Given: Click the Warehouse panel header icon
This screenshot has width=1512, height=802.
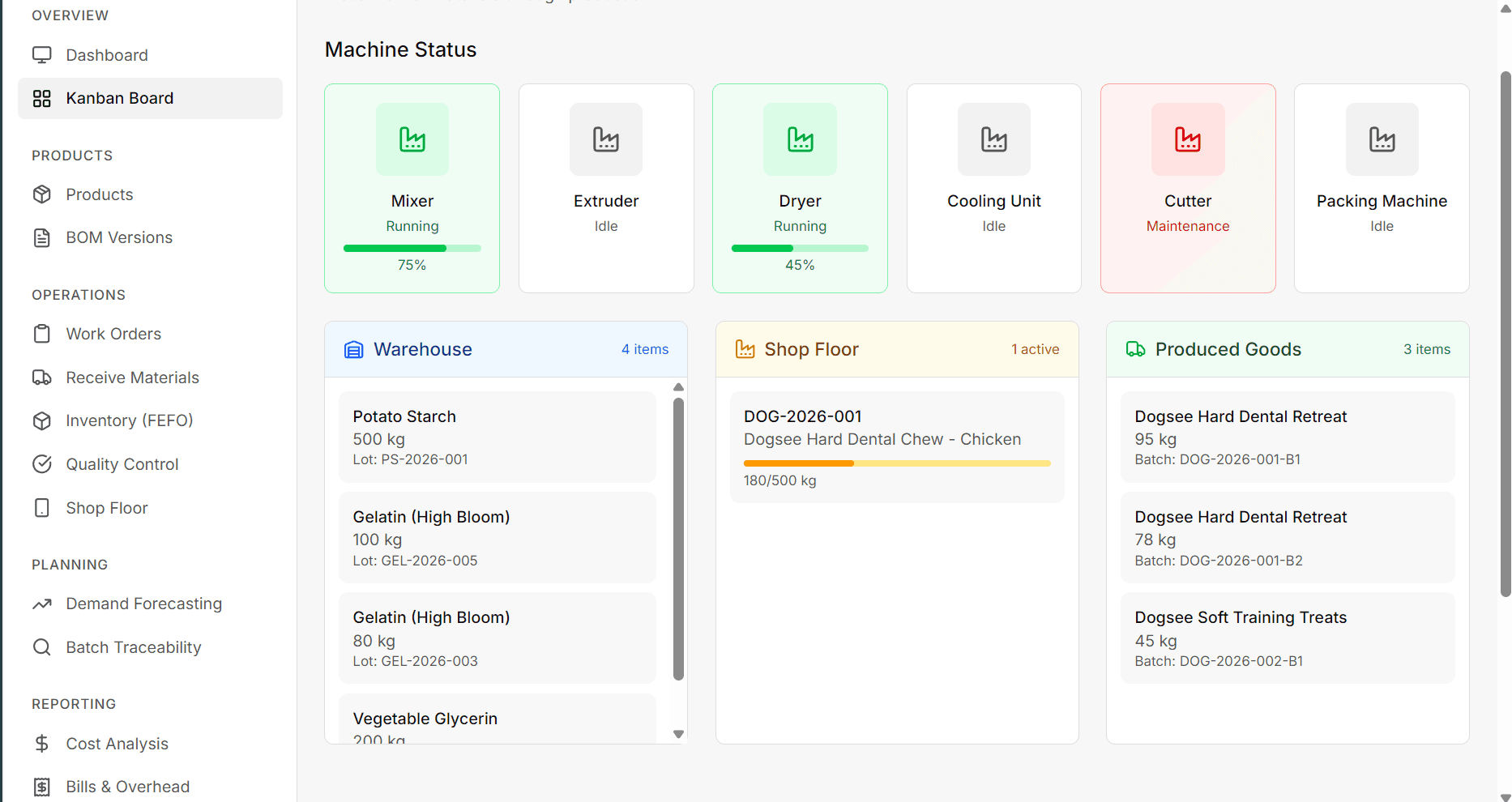Looking at the screenshot, I should point(353,349).
